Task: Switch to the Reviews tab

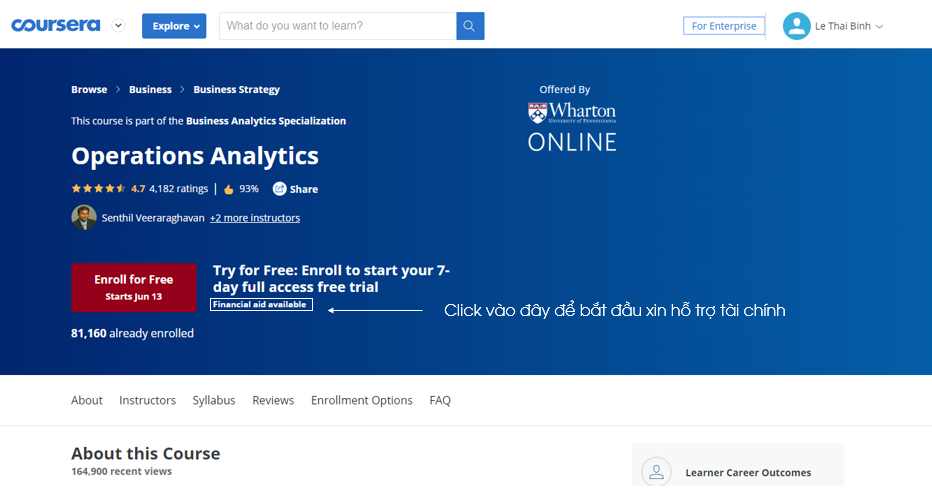Action: click(x=273, y=400)
